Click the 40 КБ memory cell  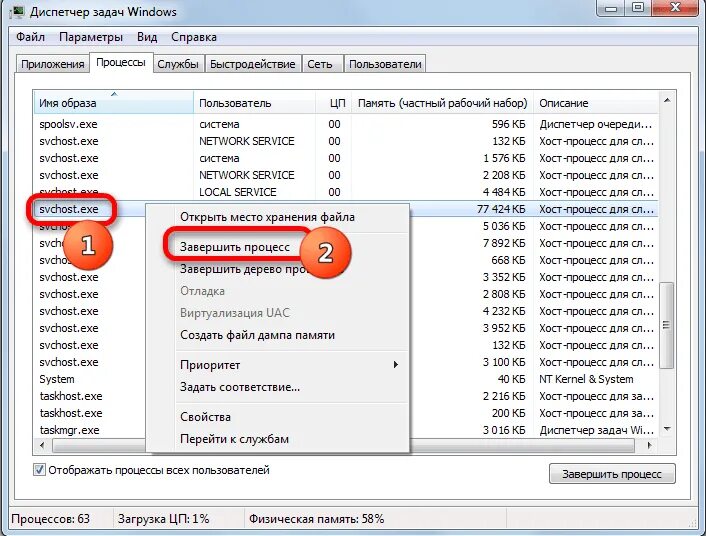[x=511, y=379]
